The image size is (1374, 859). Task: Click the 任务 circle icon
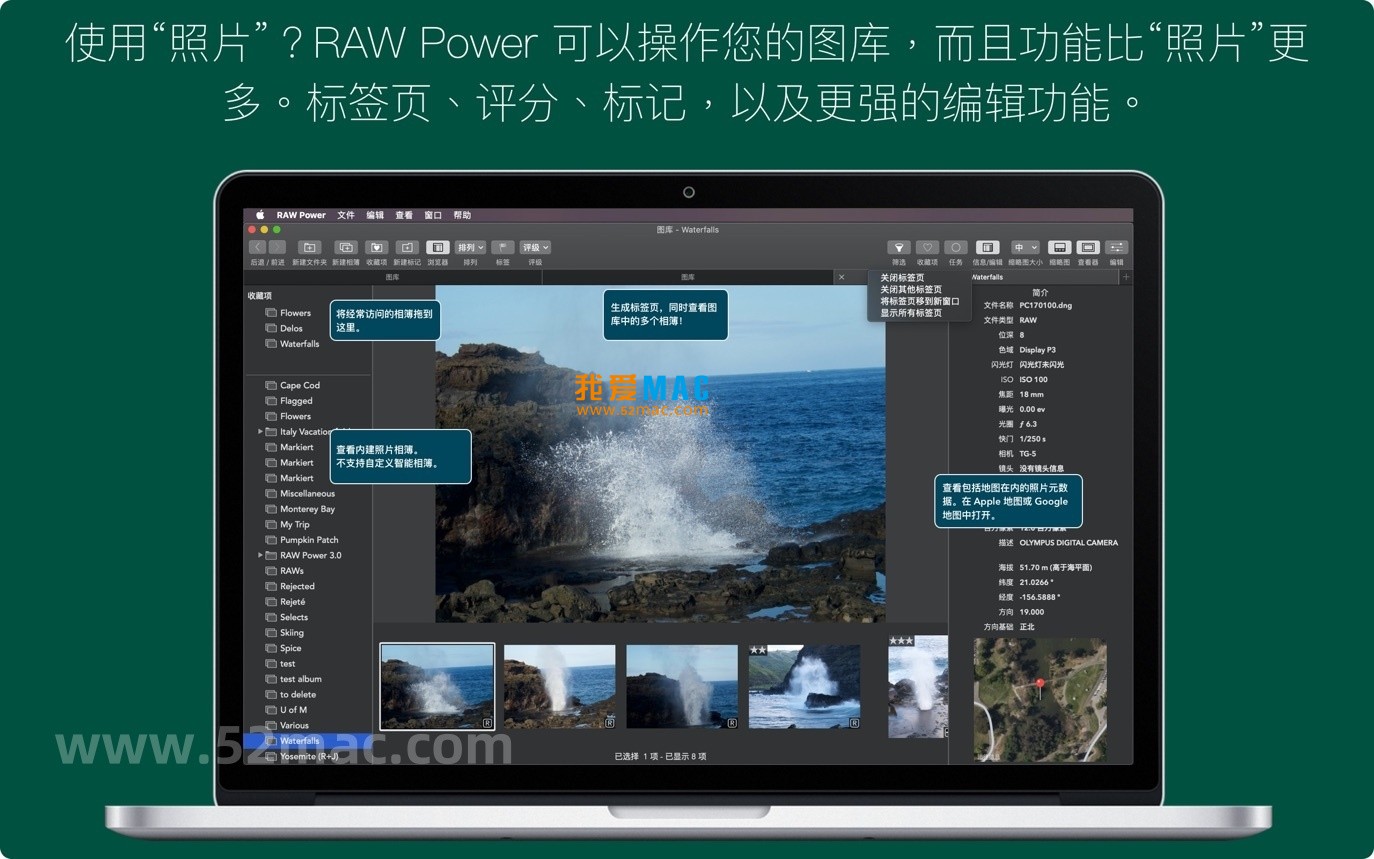(956, 247)
